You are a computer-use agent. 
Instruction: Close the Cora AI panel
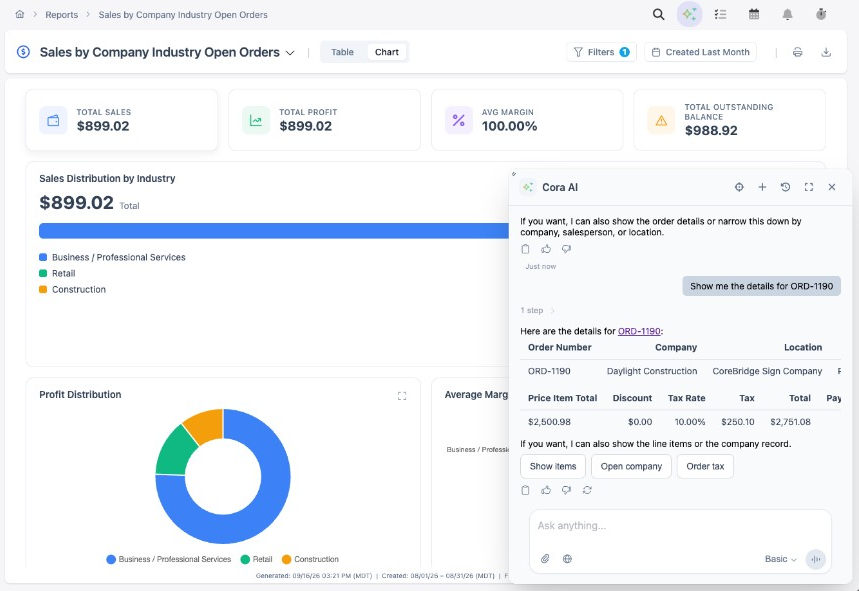(x=832, y=187)
